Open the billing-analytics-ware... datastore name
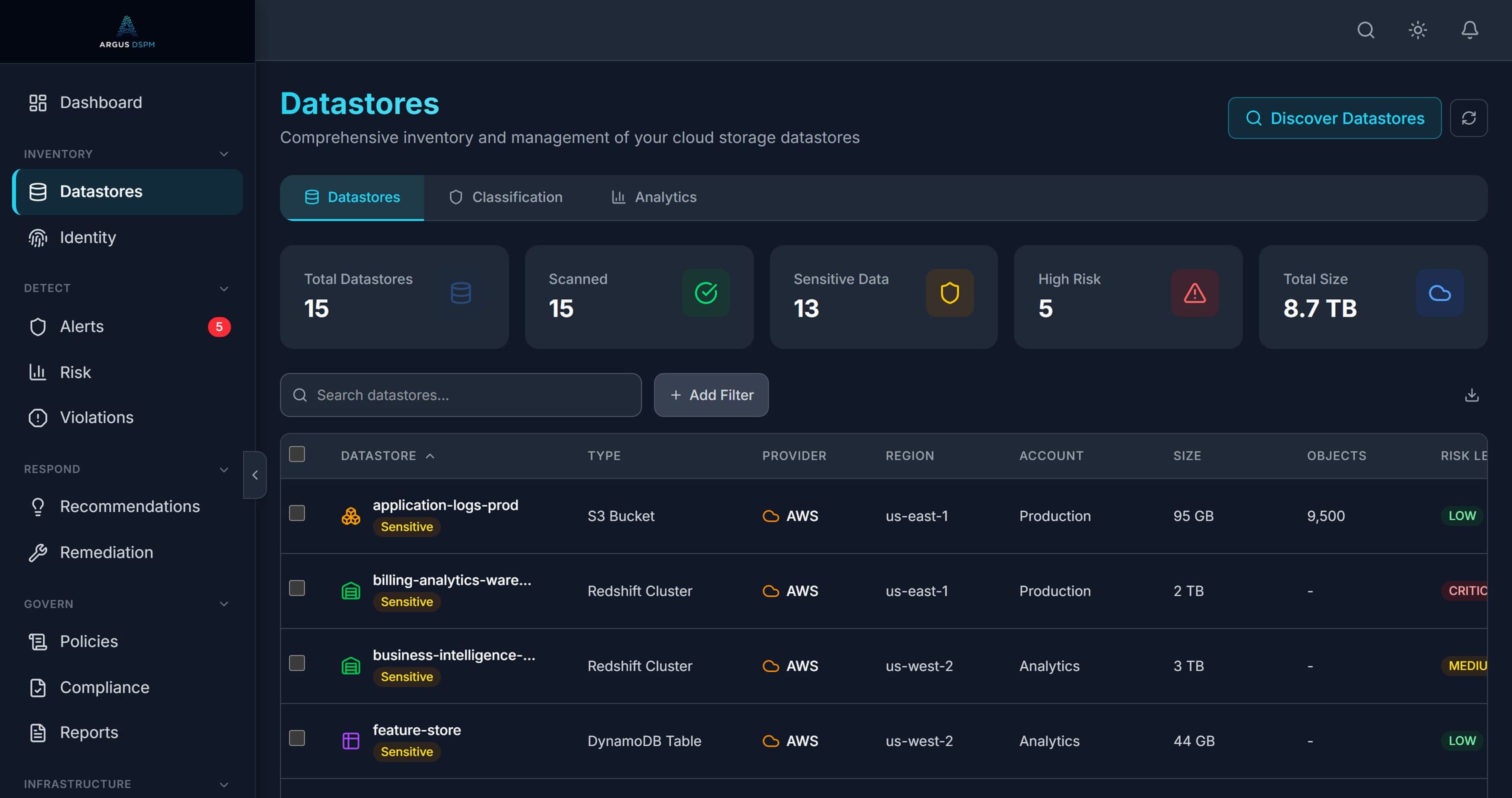This screenshot has width=1512, height=798. click(452, 580)
